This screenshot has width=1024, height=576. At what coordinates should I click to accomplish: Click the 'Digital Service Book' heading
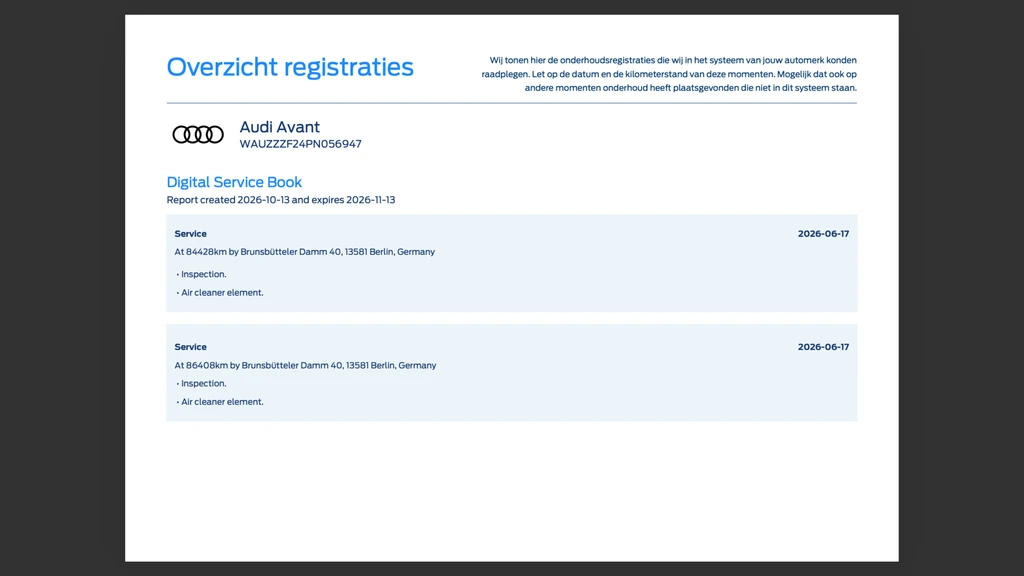[234, 182]
